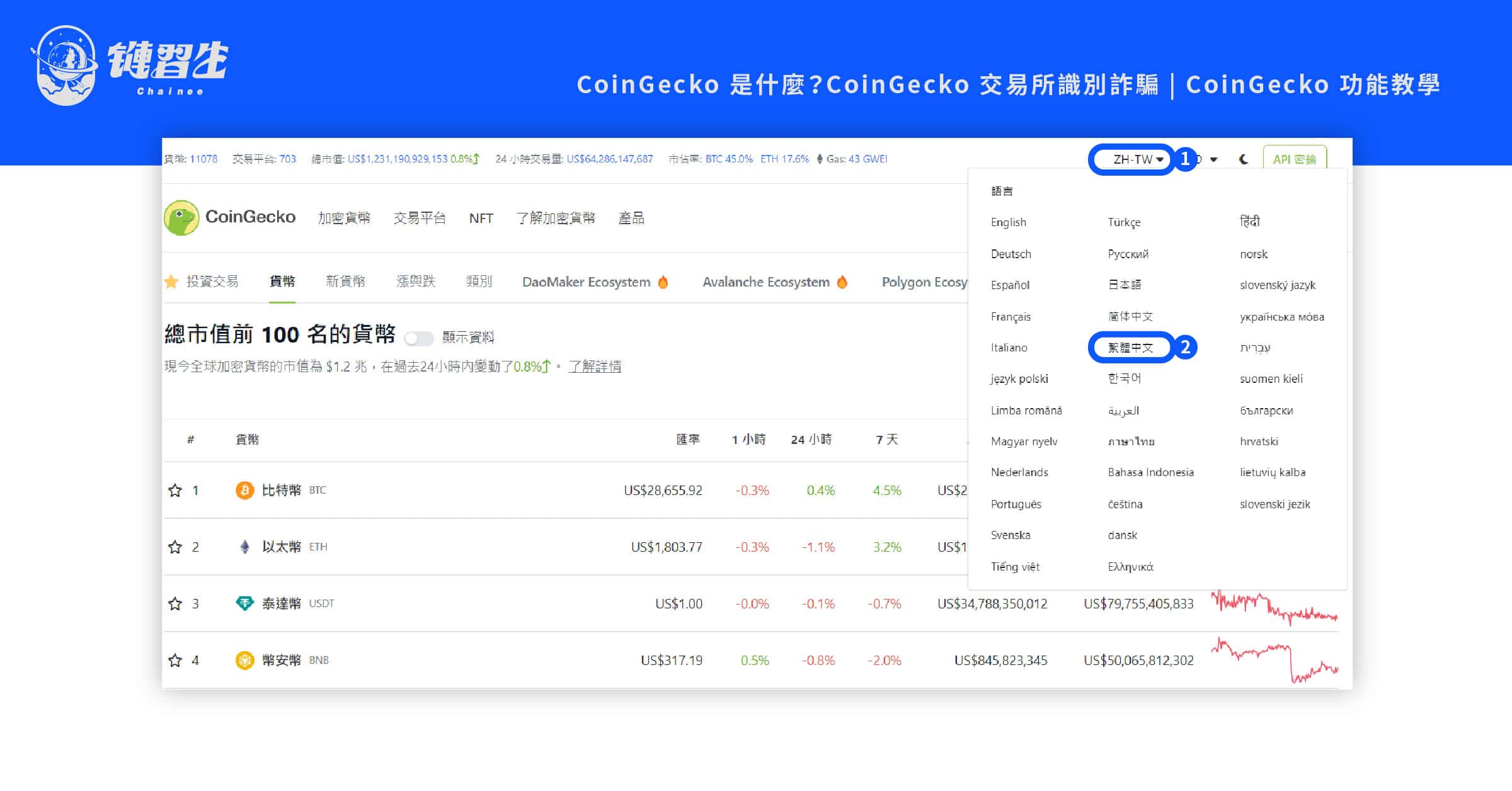Click the 匯率 column header

(688, 440)
